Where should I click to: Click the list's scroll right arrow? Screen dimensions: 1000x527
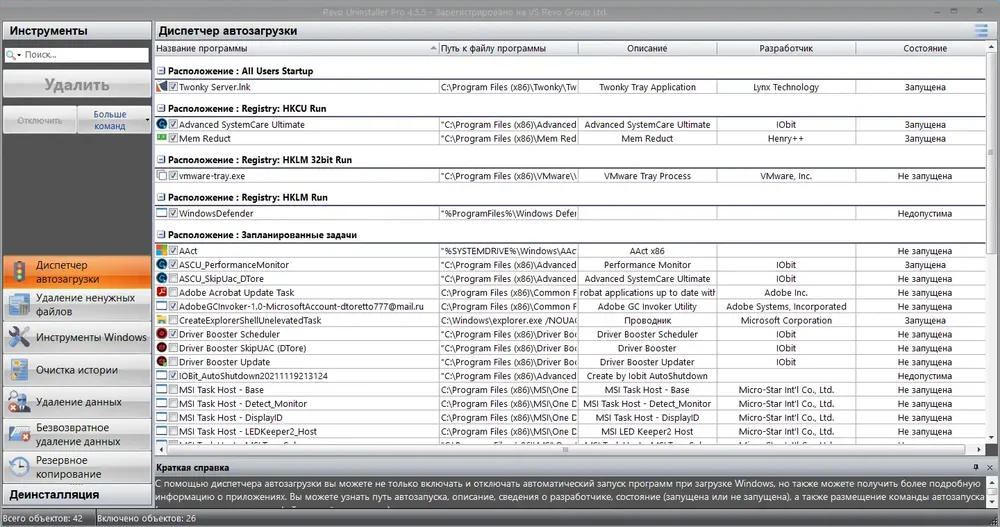pos(980,450)
